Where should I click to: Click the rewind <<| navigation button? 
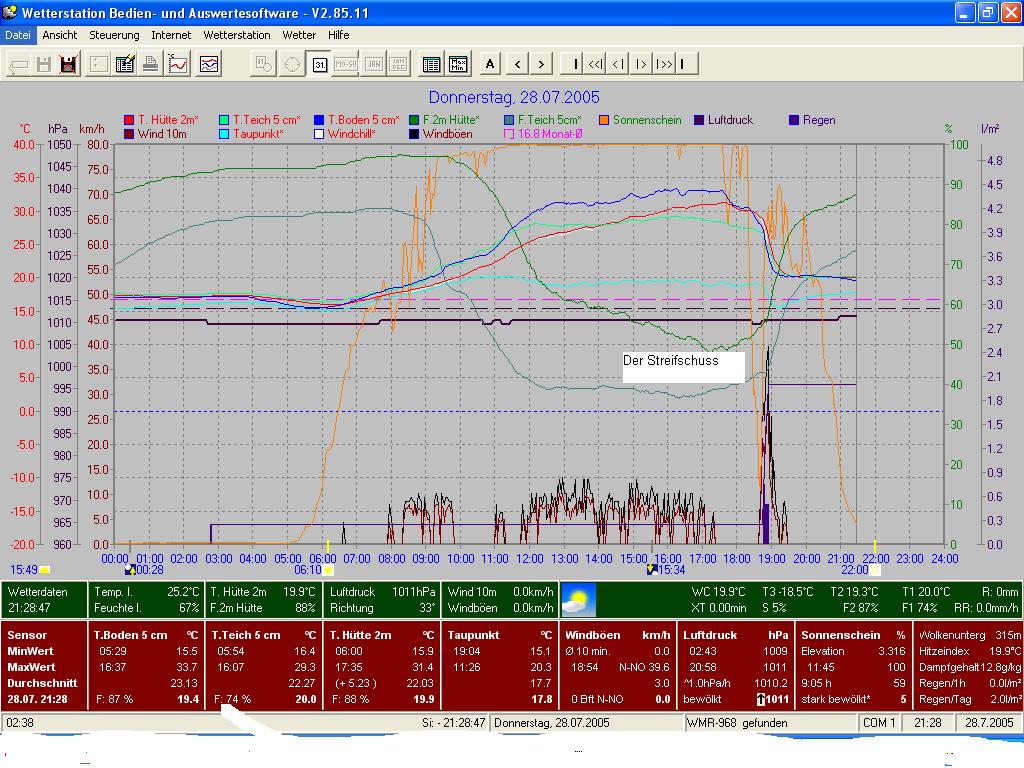pyautogui.click(x=595, y=65)
